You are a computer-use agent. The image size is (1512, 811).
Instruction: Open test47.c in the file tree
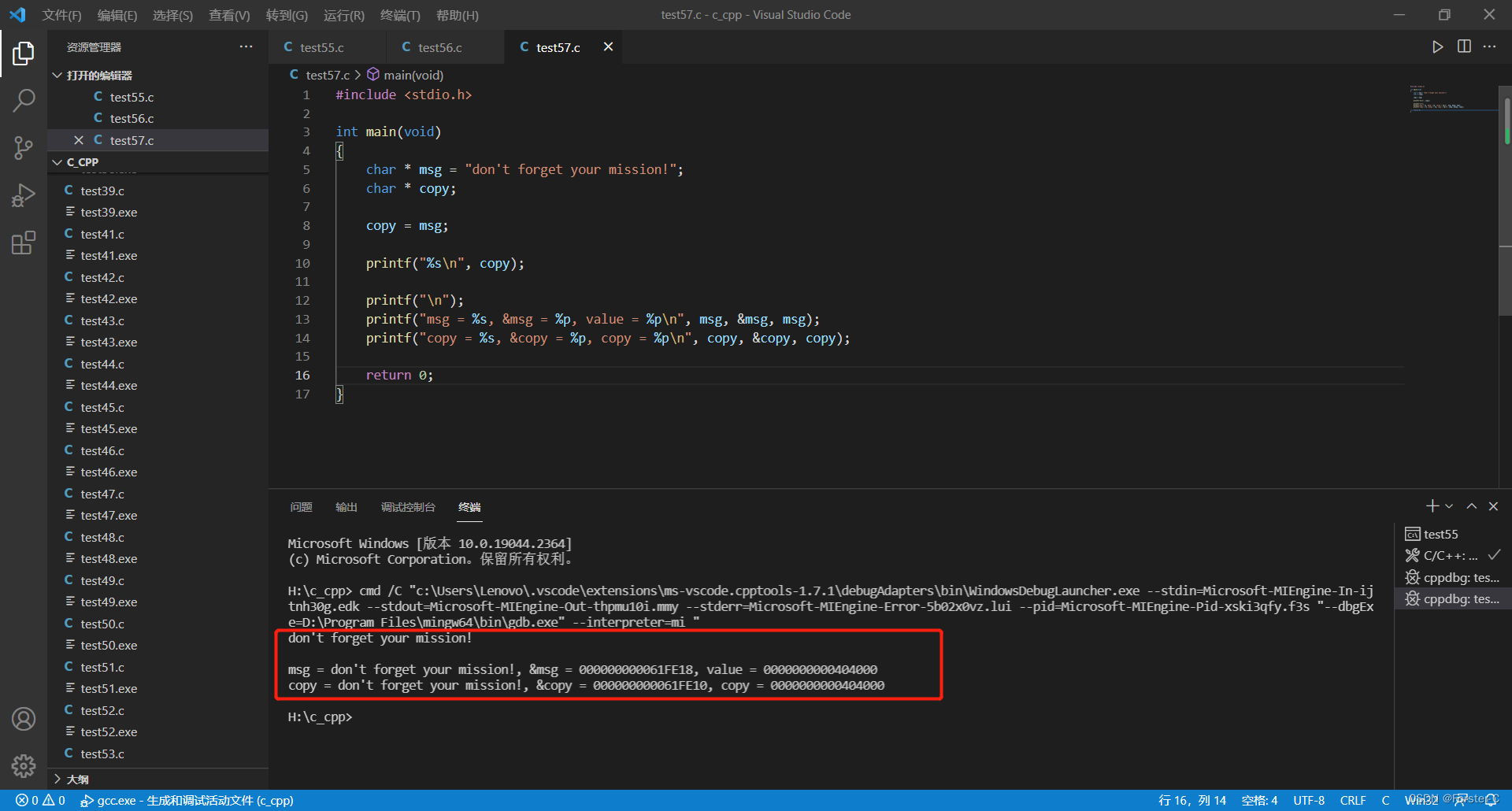tap(157, 494)
